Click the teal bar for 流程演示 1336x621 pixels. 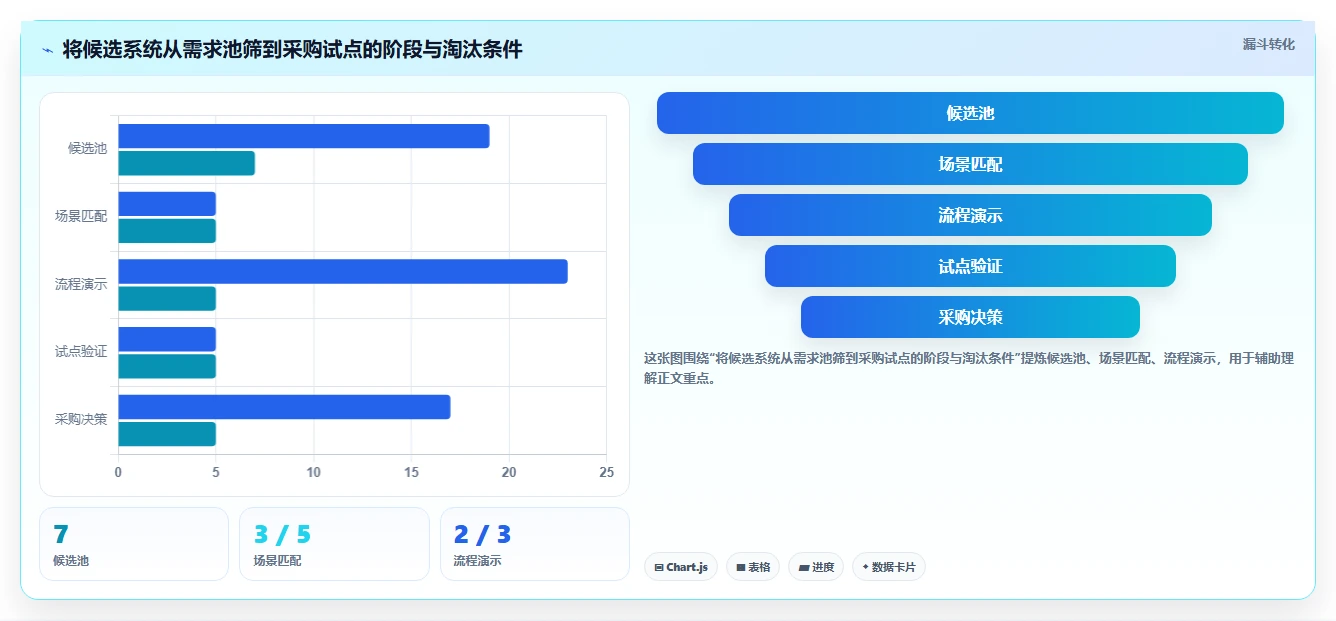(x=167, y=298)
